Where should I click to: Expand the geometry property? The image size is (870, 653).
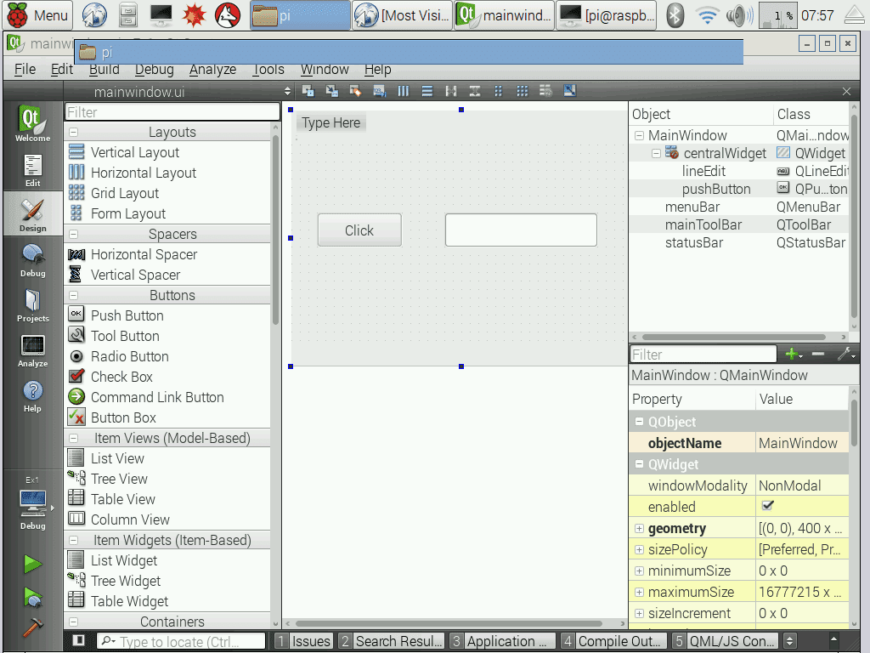coord(638,528)
